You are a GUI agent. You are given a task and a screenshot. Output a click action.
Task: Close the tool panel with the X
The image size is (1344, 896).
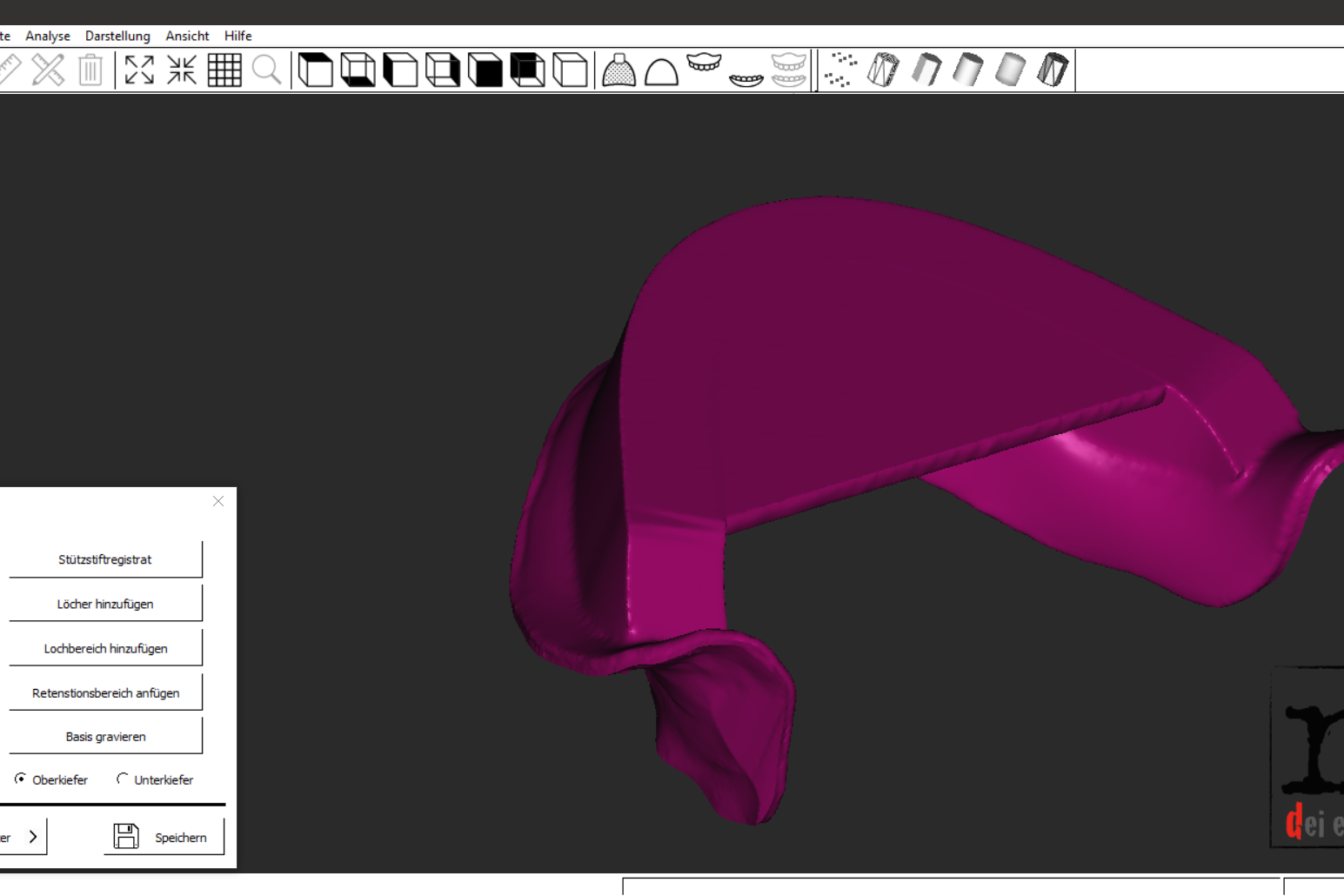click(218, 501)
